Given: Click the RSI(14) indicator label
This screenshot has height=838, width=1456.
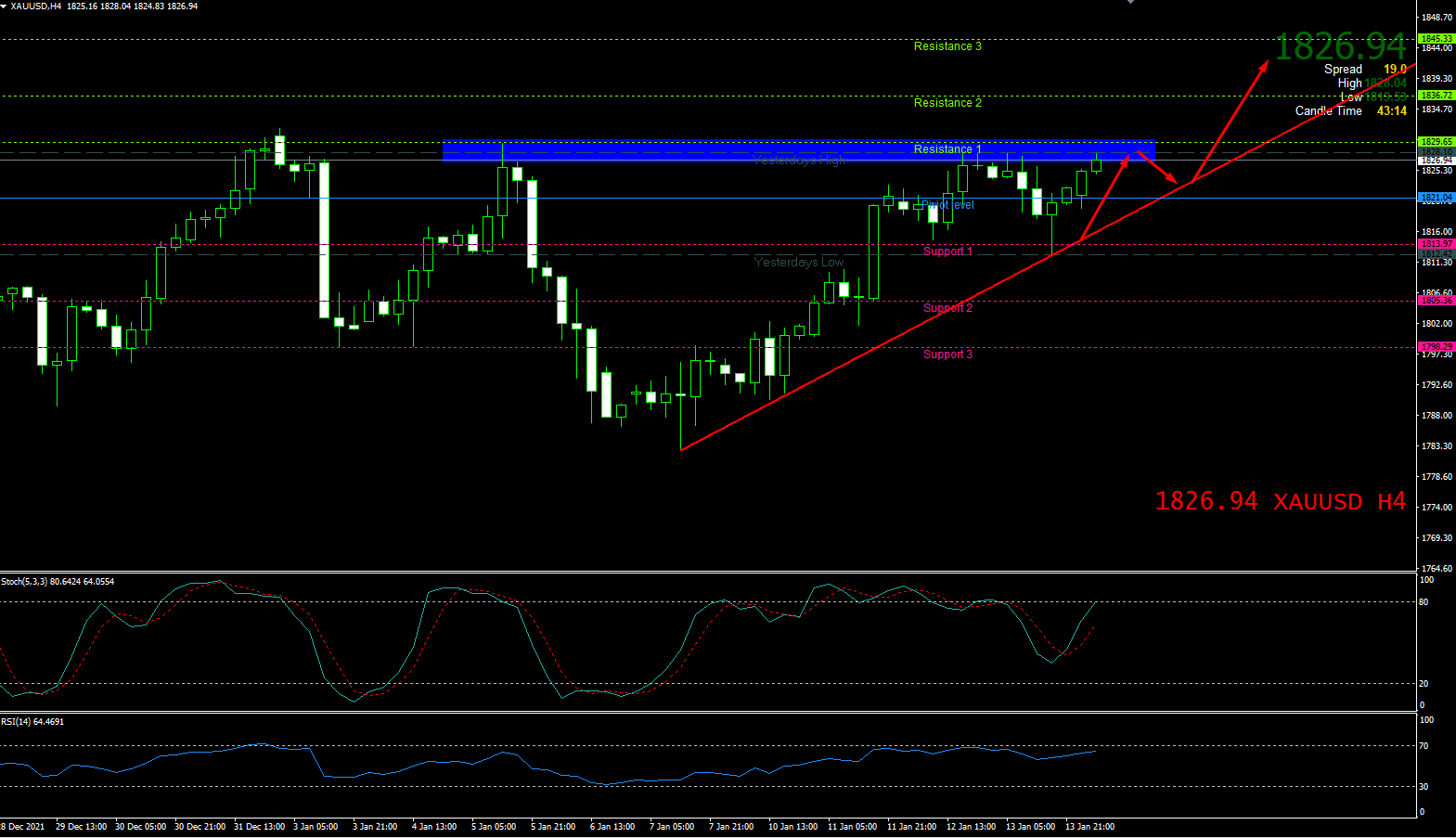Looking at the screenshot, I should click(32, 722).
